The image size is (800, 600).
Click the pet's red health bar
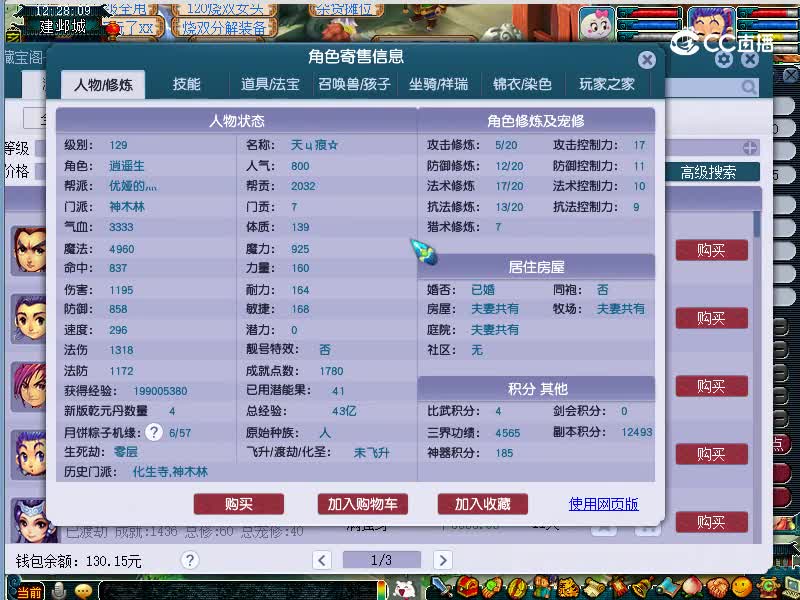(x=649, y=13)
